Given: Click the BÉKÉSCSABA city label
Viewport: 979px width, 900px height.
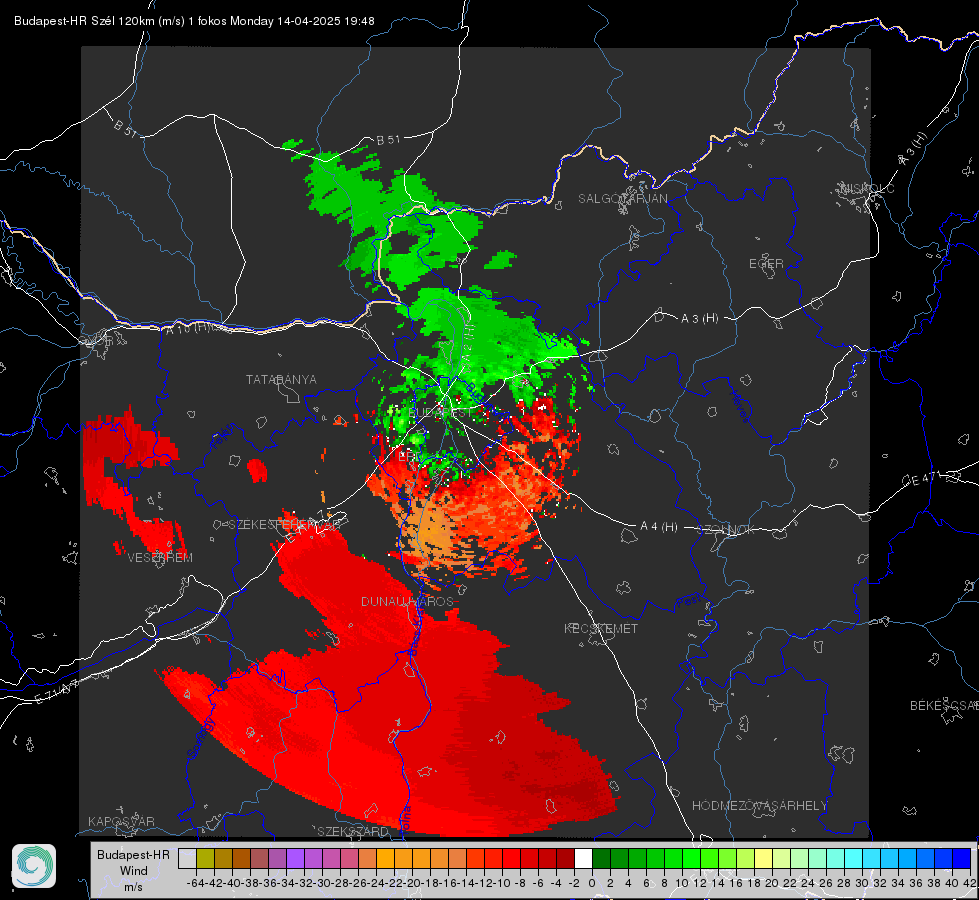Looking at the screenshot, I should click(944, 705).
